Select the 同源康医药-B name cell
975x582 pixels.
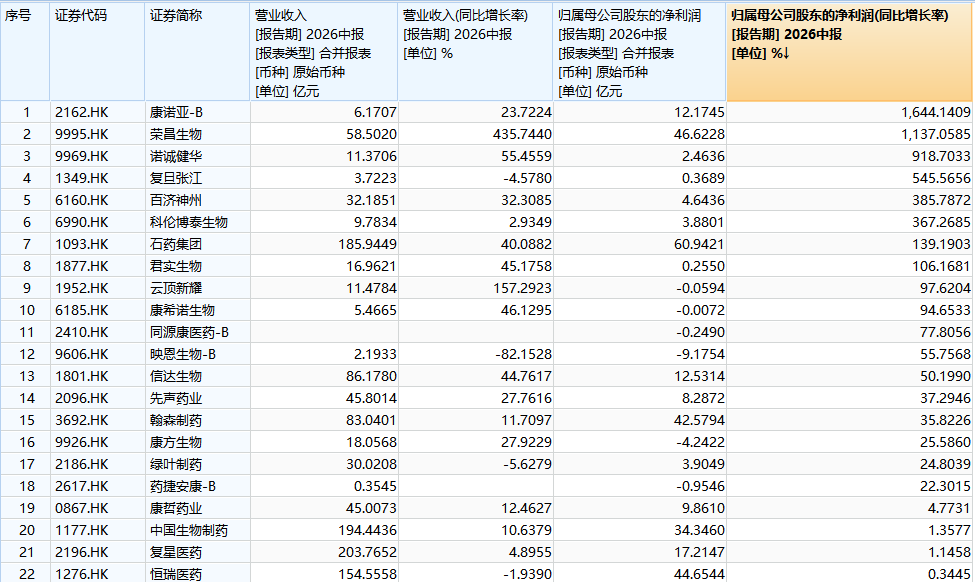click(190, 332)
